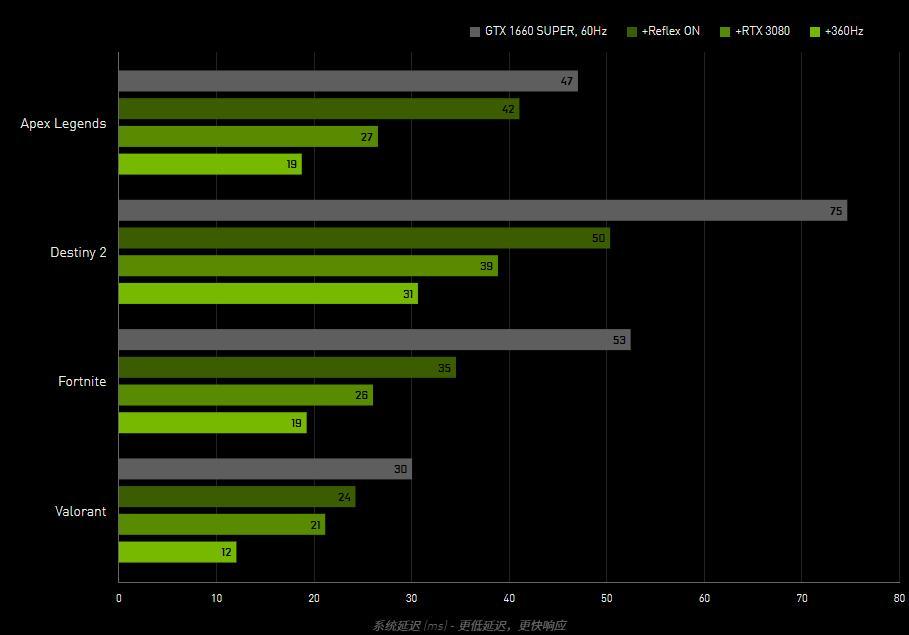Click the Fortnite bar valued 35
Viewport: 909px width, 635px height.
tap(287, 368)
